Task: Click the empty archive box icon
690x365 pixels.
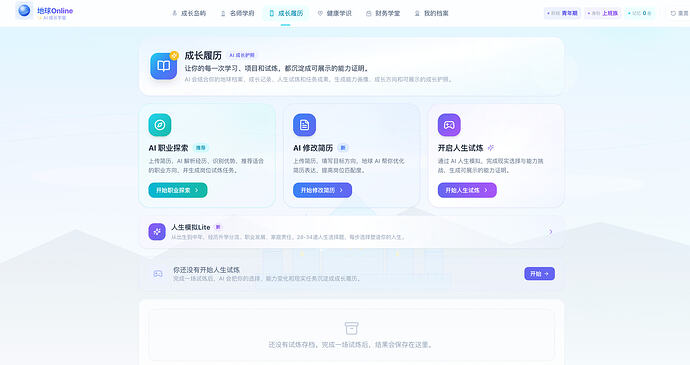Action: coord(351,328)
